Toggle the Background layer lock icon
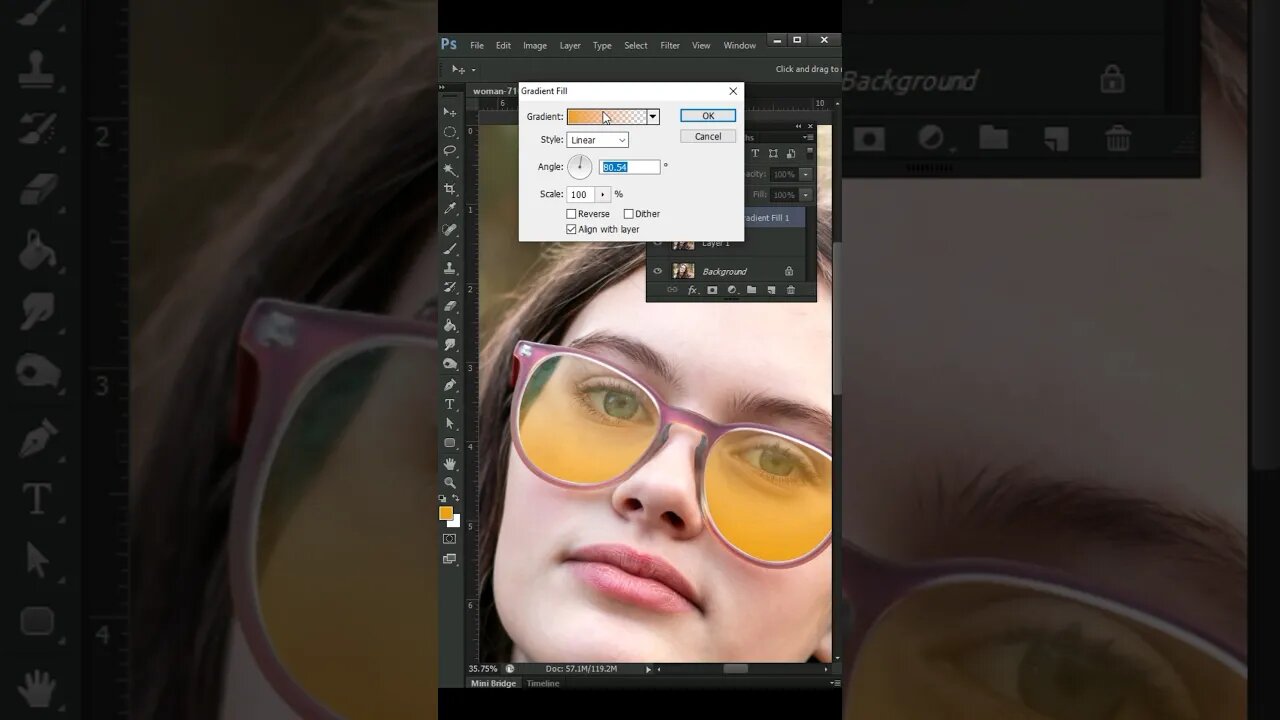The height and width of the screenshot is (720, 1280). point(789,271)
